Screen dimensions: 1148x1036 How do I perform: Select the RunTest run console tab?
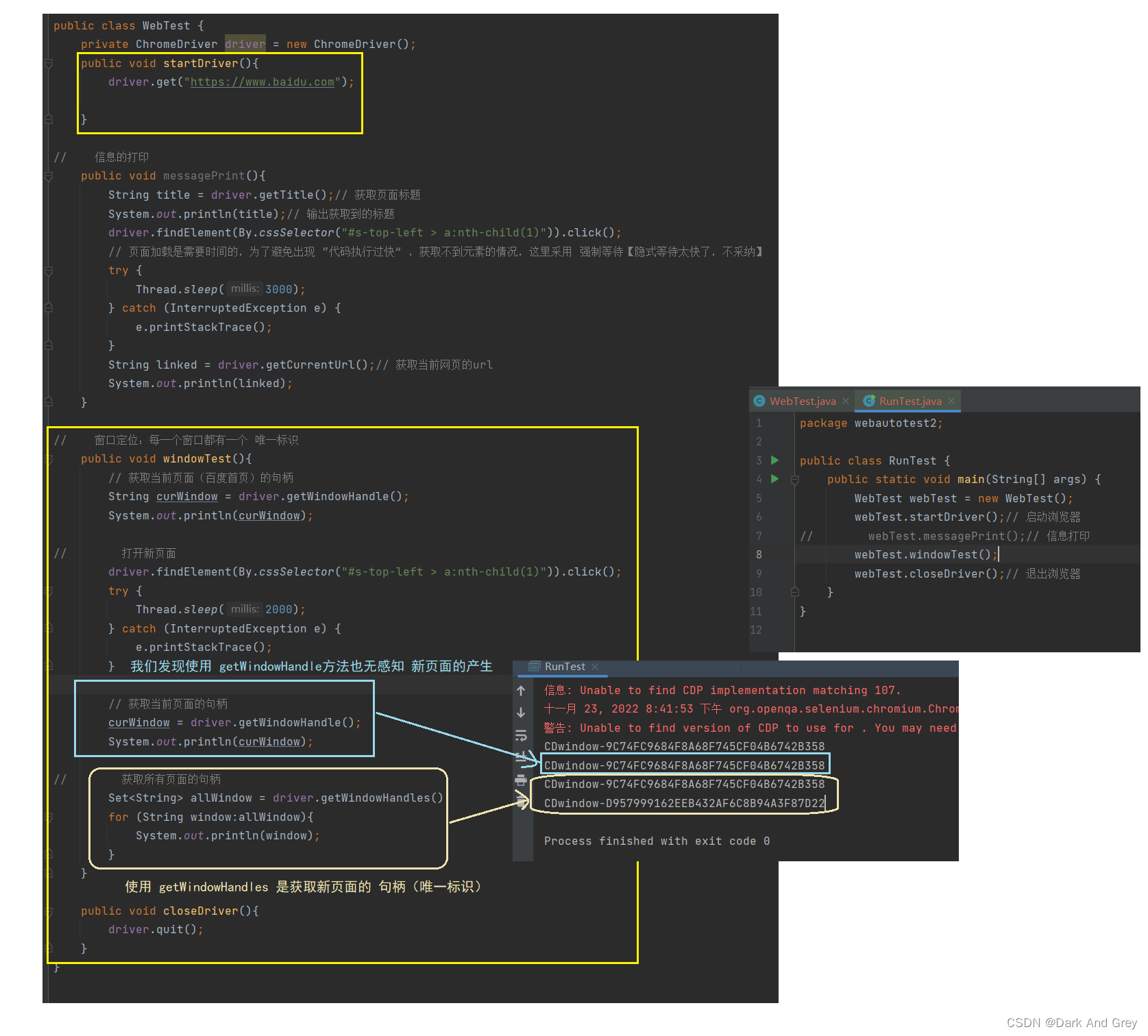click(x=565, y=666)
